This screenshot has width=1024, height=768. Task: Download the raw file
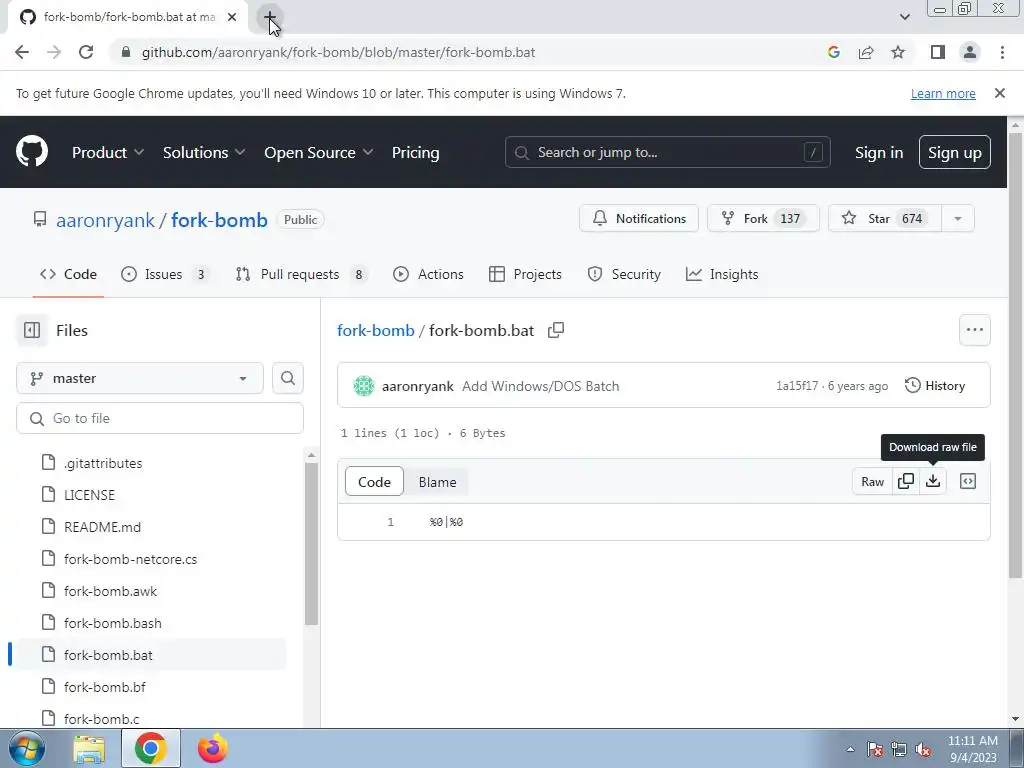tap(933, 481)
